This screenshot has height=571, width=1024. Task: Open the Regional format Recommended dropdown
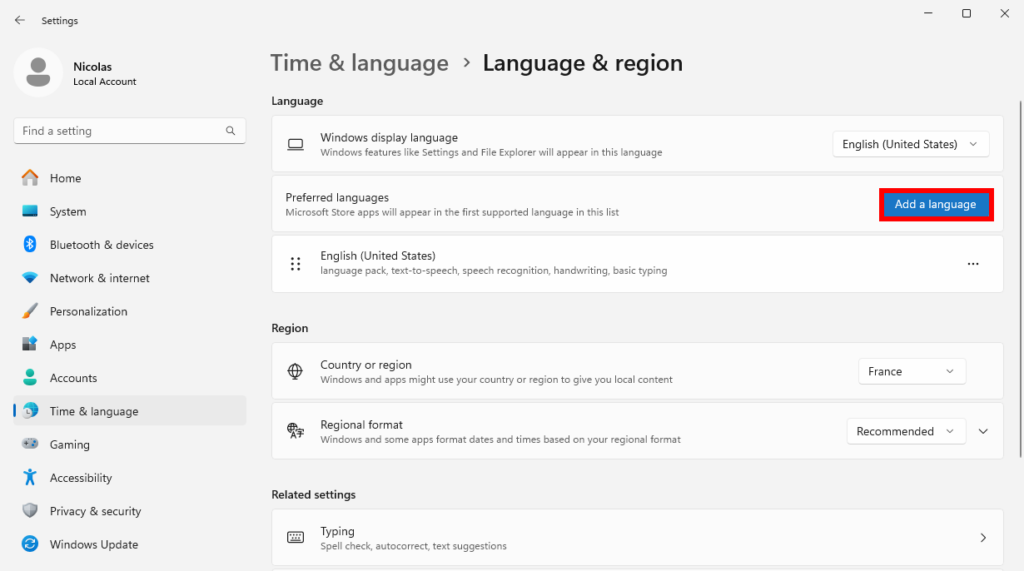[906, 431]
